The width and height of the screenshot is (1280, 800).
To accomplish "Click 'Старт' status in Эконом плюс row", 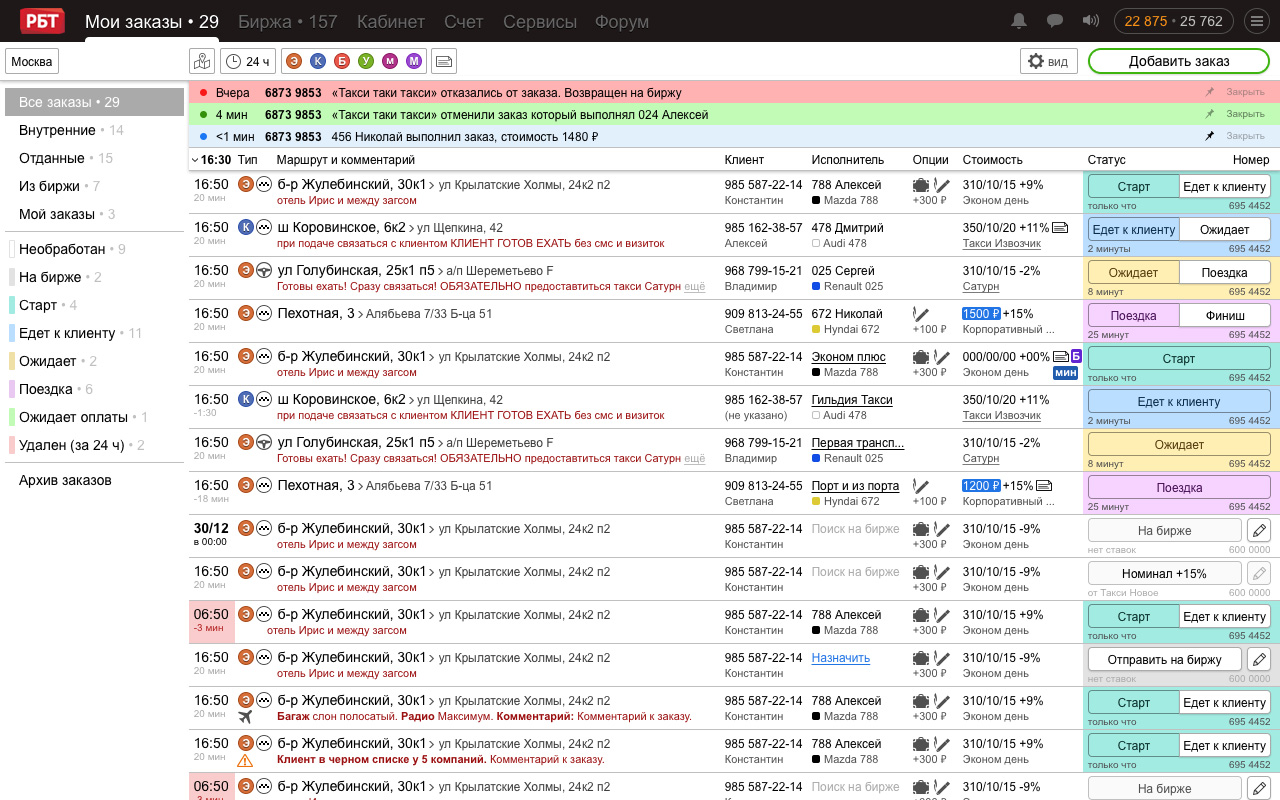I will coord(1179,359).
